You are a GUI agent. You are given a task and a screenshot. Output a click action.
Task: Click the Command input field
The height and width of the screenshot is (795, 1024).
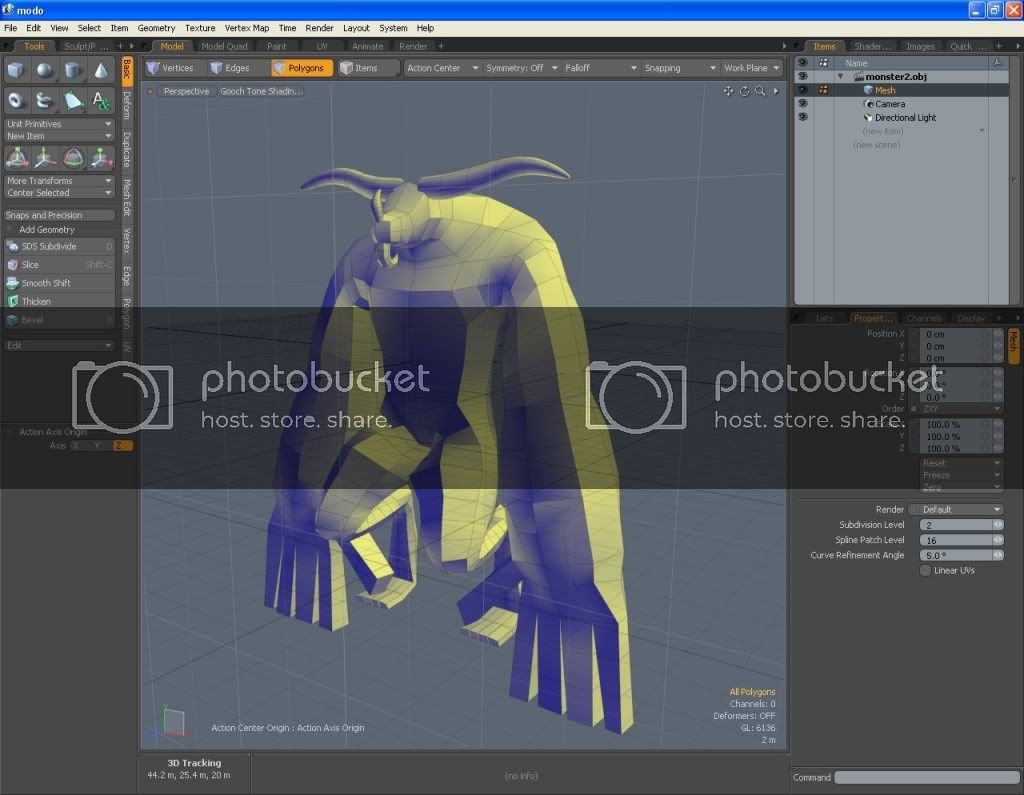(x=927, y=777)
